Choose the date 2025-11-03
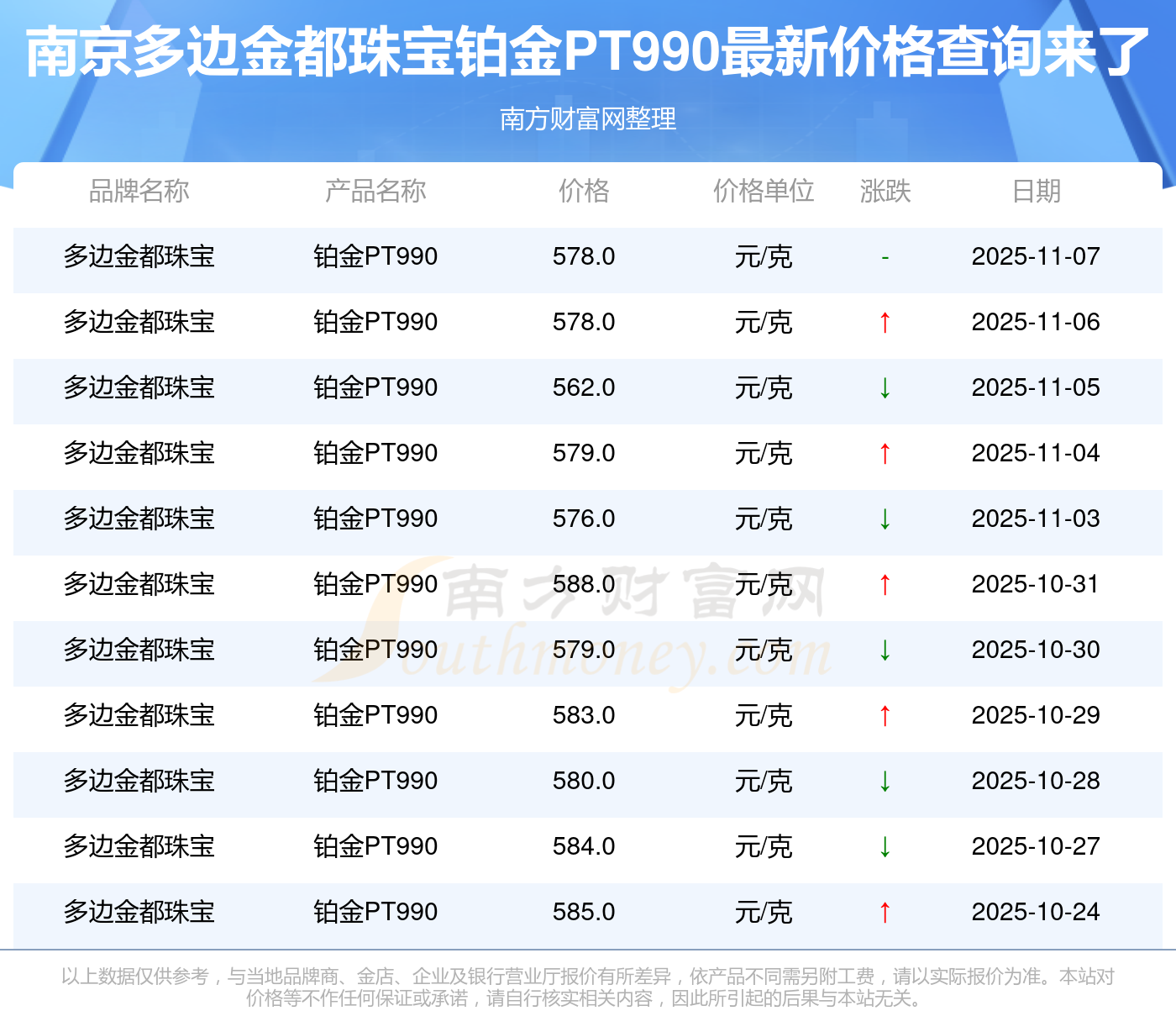The width and height of the screenshot is (1176, 1011). 1036,519
